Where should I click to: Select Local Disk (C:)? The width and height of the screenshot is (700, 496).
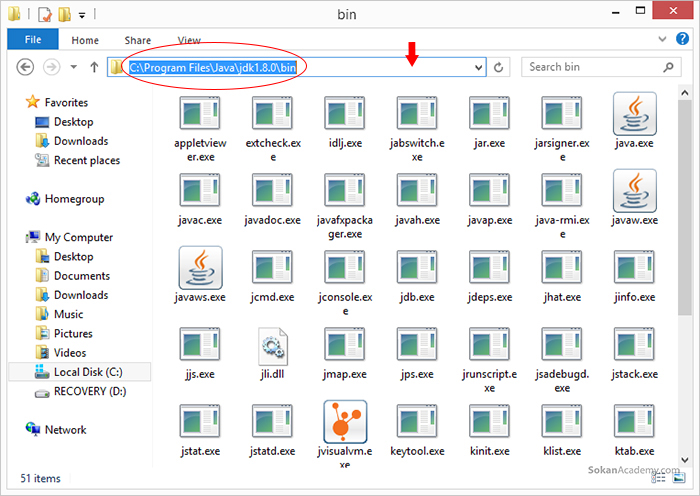79,372
